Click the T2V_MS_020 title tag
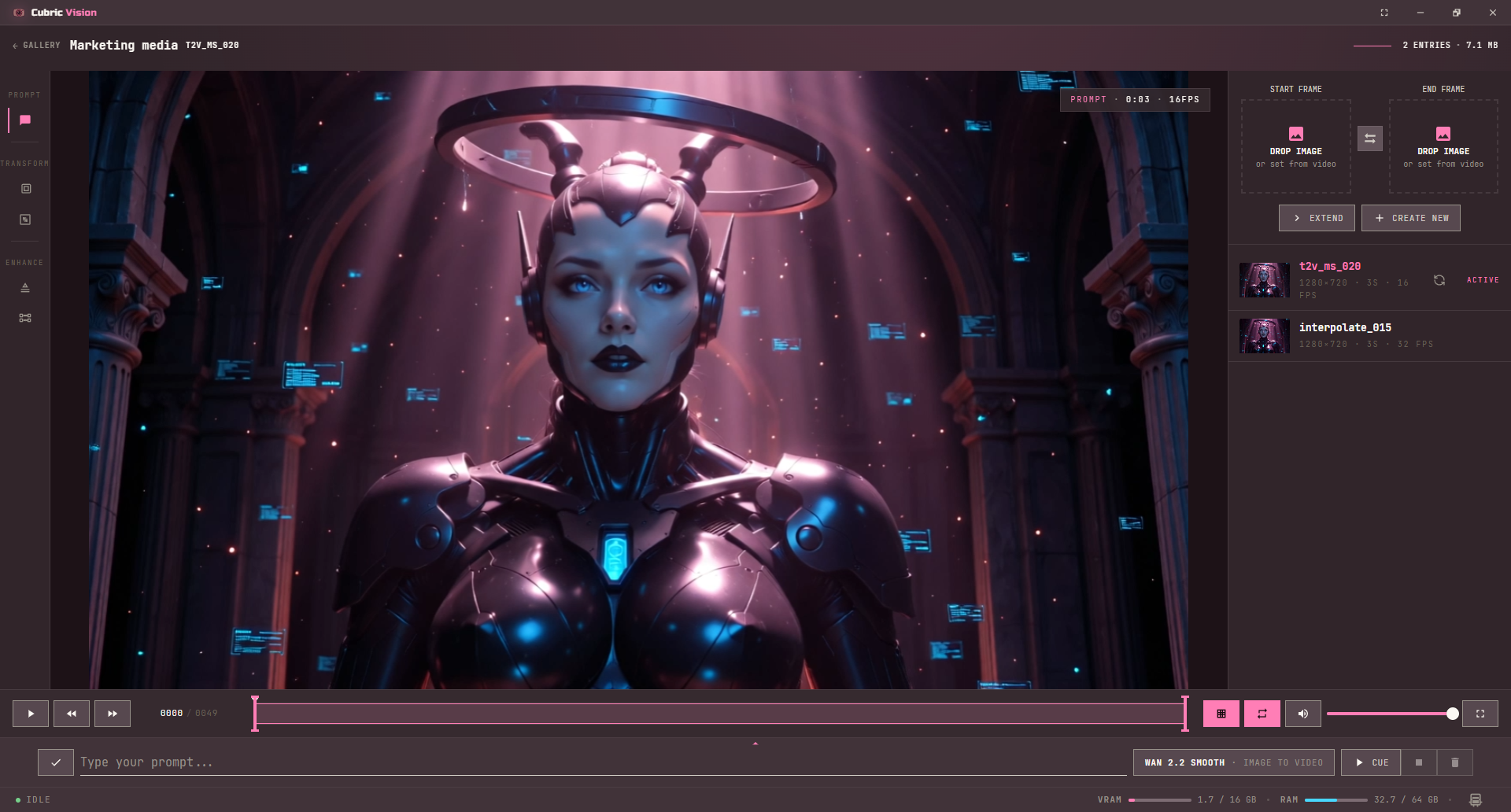 click(212, 46)
